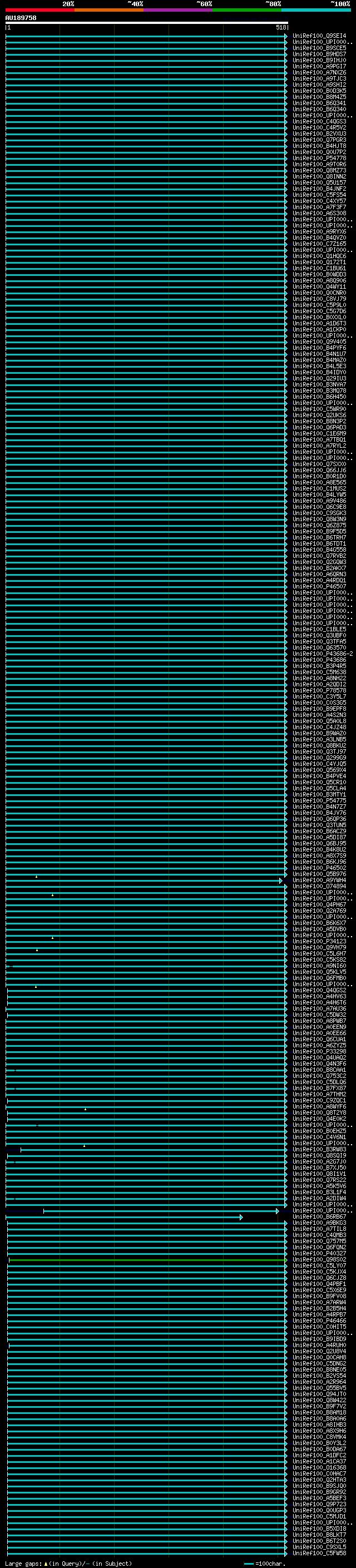The height and width of the screenshot is (1568, 356).
Task: Select hit label UniRef100_Q98S02
Action: coord(319,1259)
